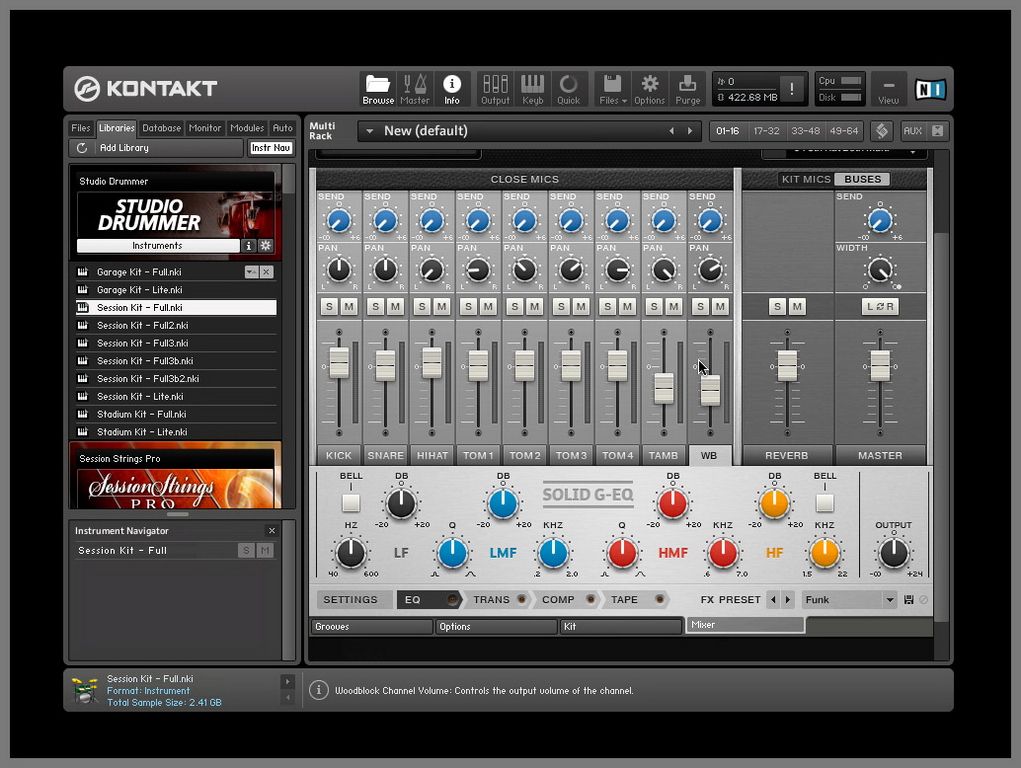This screenshot has width=1021, height=768.
Task: Select next FX preset
Action: 788,599
